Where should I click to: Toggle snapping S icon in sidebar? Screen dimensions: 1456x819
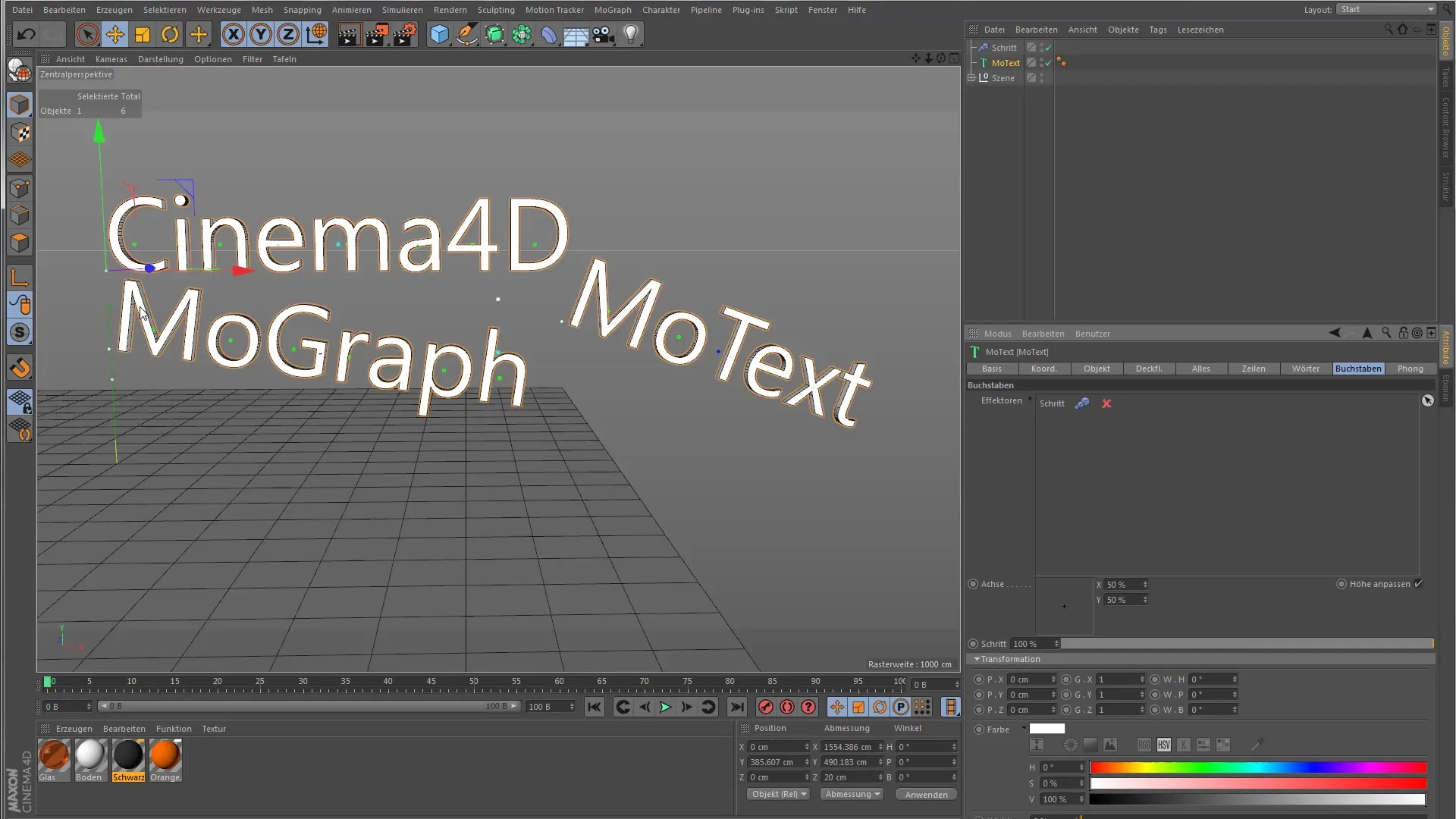click(20, 332)
